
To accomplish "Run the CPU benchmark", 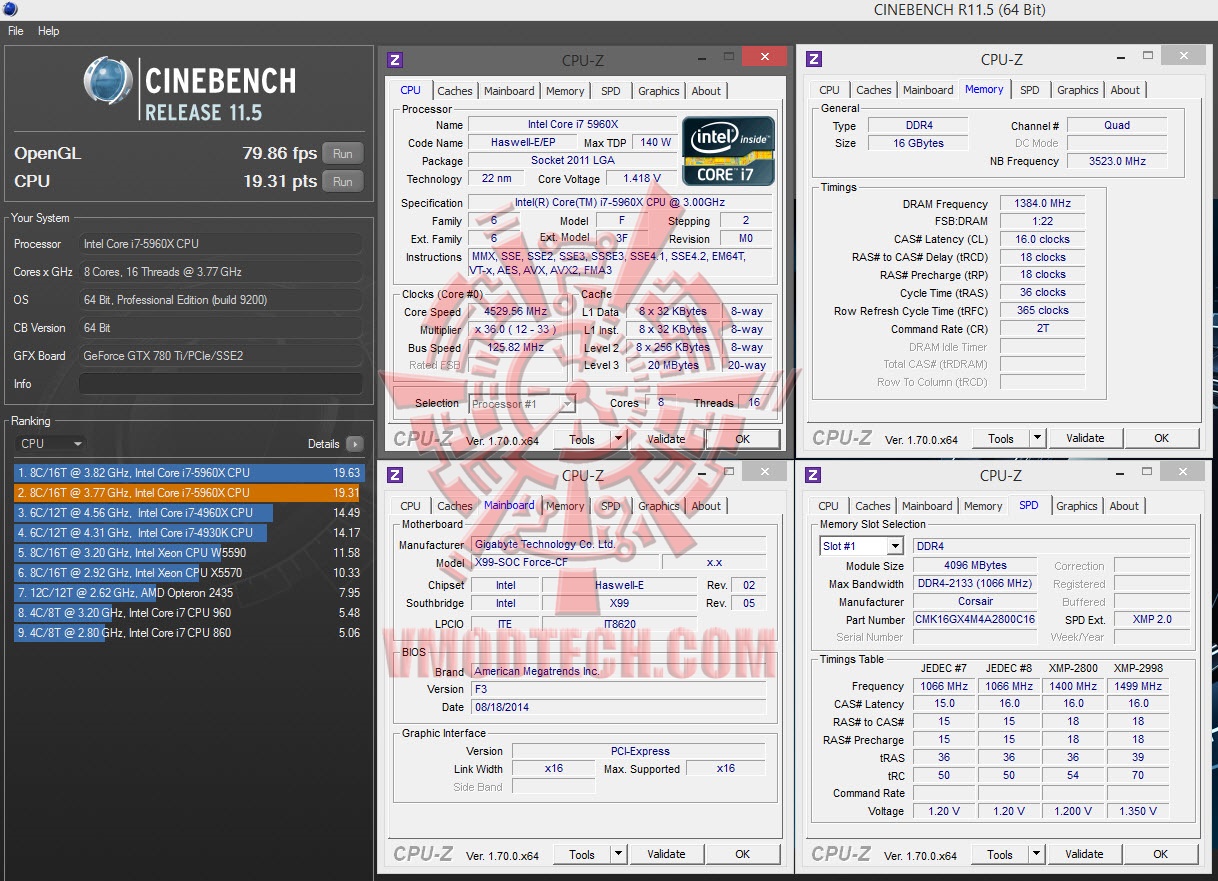I will (343, 182).
